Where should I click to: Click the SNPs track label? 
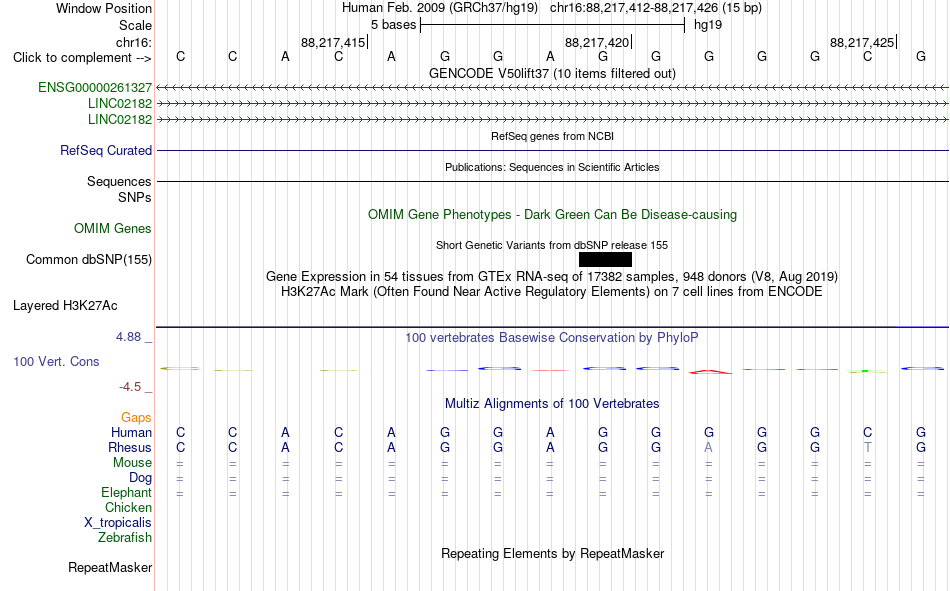tap(135, 198)
